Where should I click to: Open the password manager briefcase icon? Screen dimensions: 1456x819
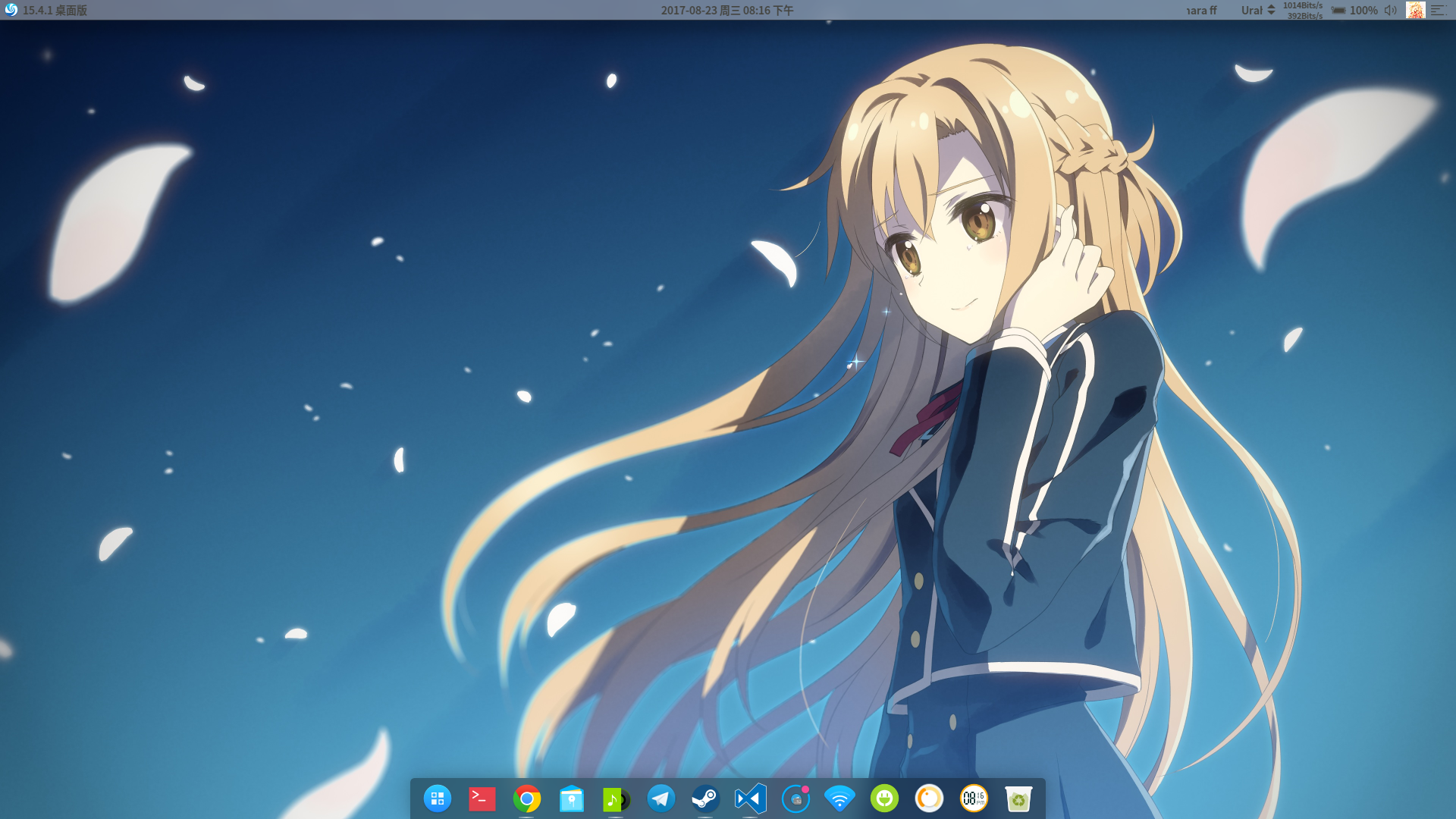[x=571, y=798]
